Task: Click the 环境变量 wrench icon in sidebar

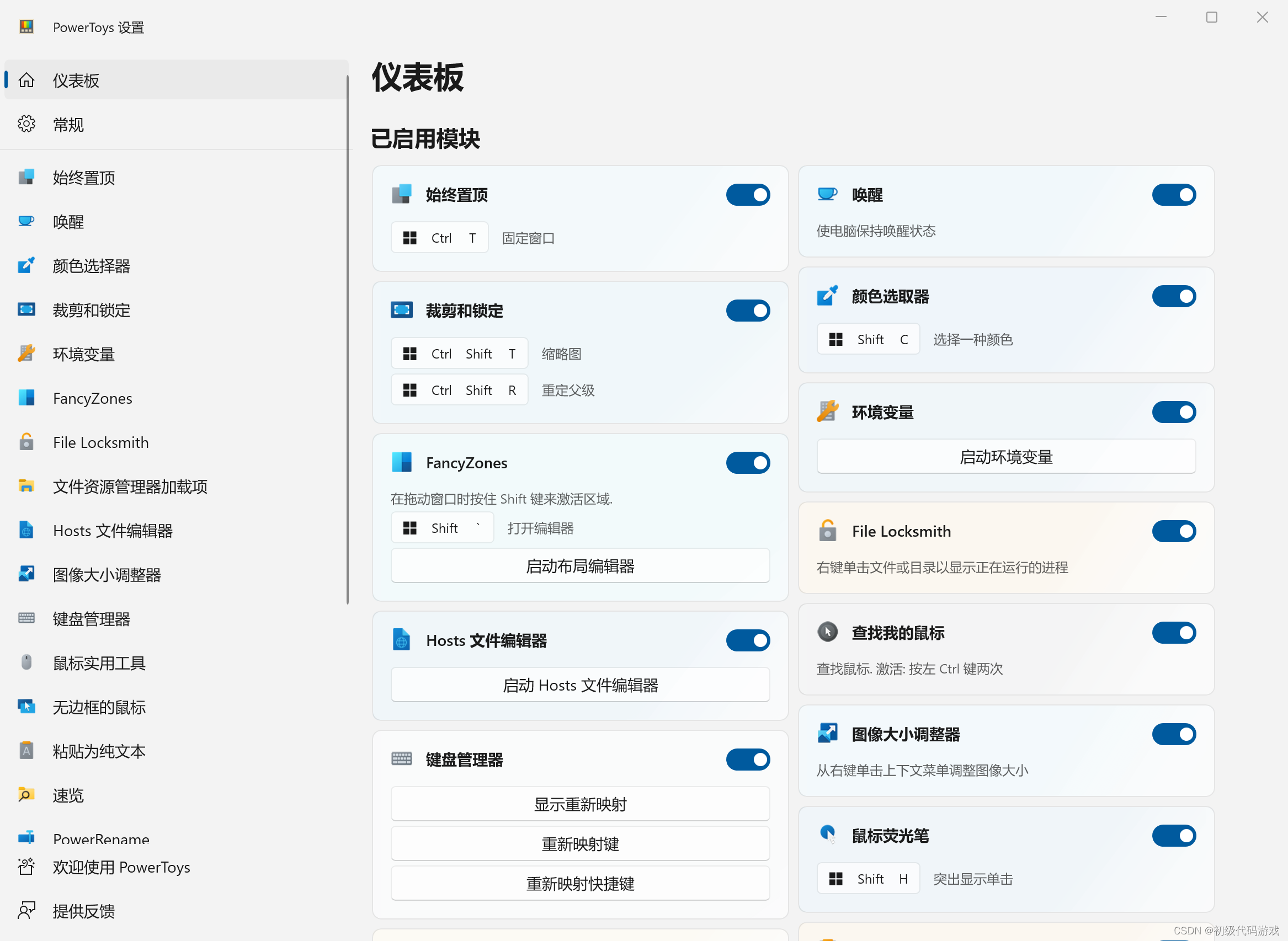Action: pos(26,354)
